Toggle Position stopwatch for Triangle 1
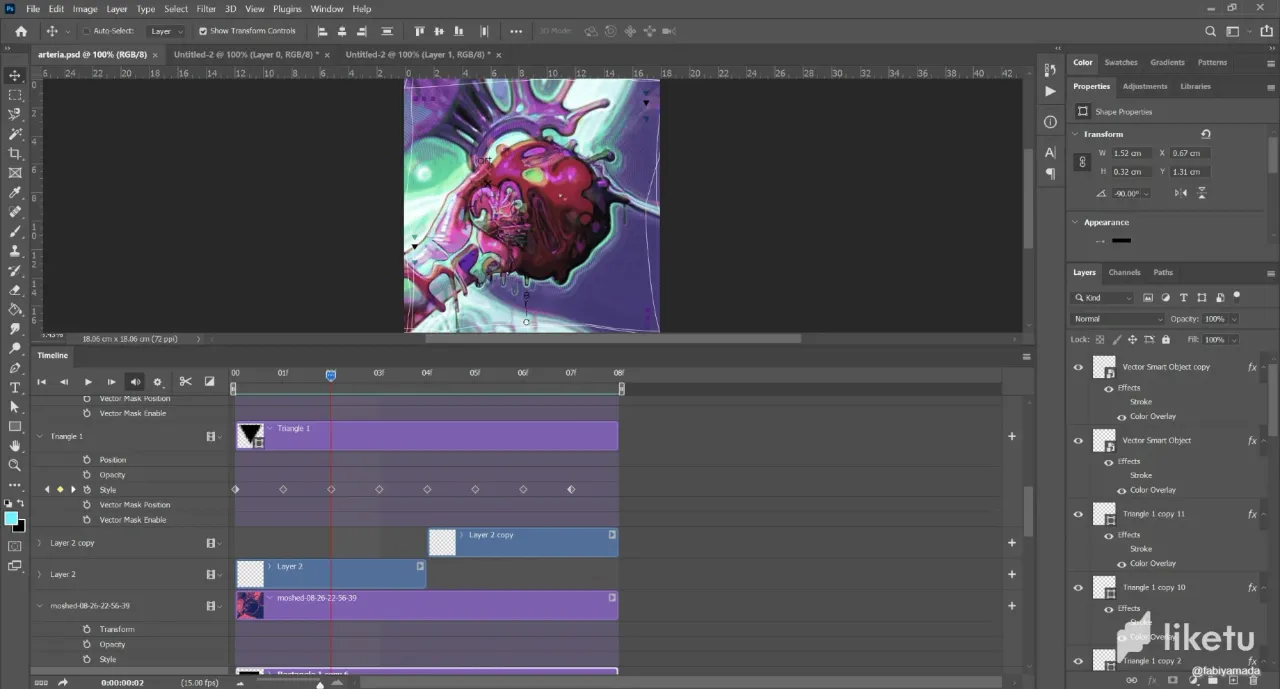1280x689 pixels. [87, 460]
